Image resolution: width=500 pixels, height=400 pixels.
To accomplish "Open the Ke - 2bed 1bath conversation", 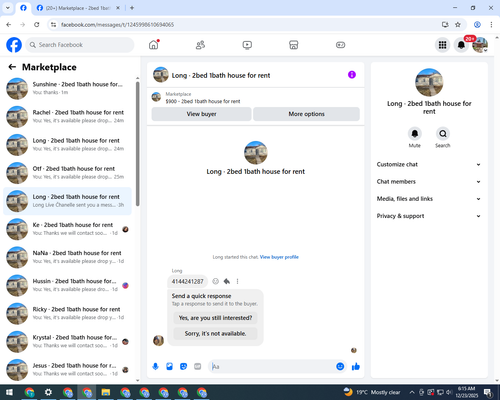I will (68, 229).
